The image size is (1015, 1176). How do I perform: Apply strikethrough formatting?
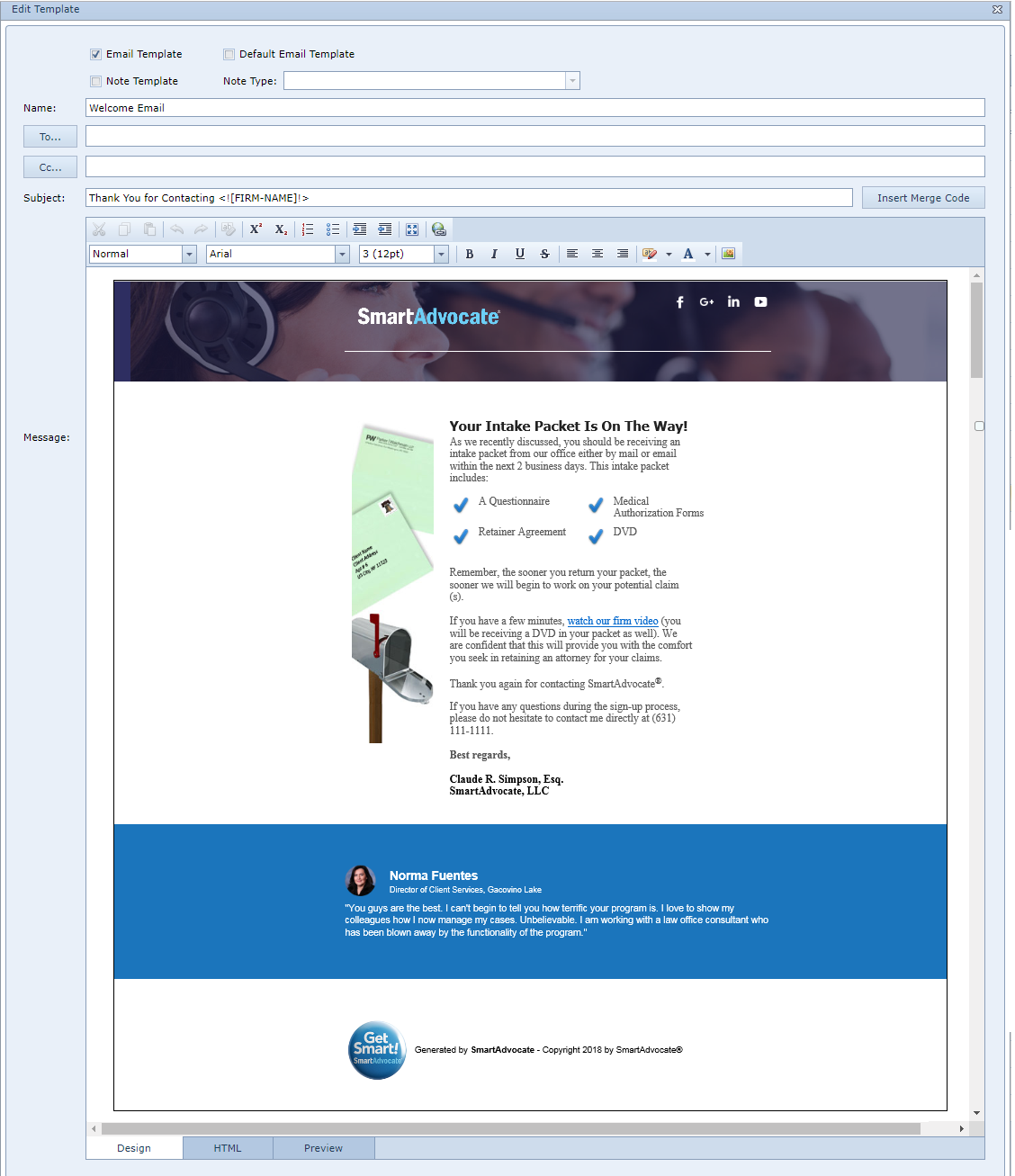[x=544, y=254]
